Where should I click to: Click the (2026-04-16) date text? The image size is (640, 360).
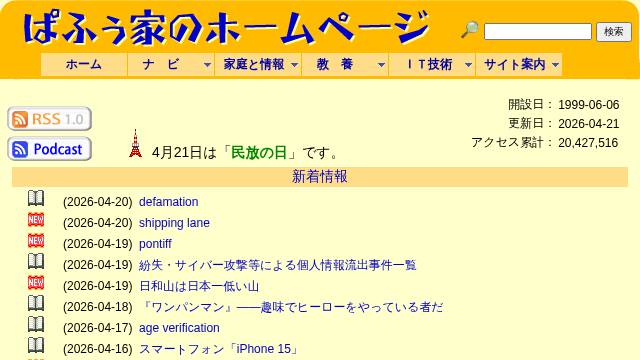[x=98, y=349]
